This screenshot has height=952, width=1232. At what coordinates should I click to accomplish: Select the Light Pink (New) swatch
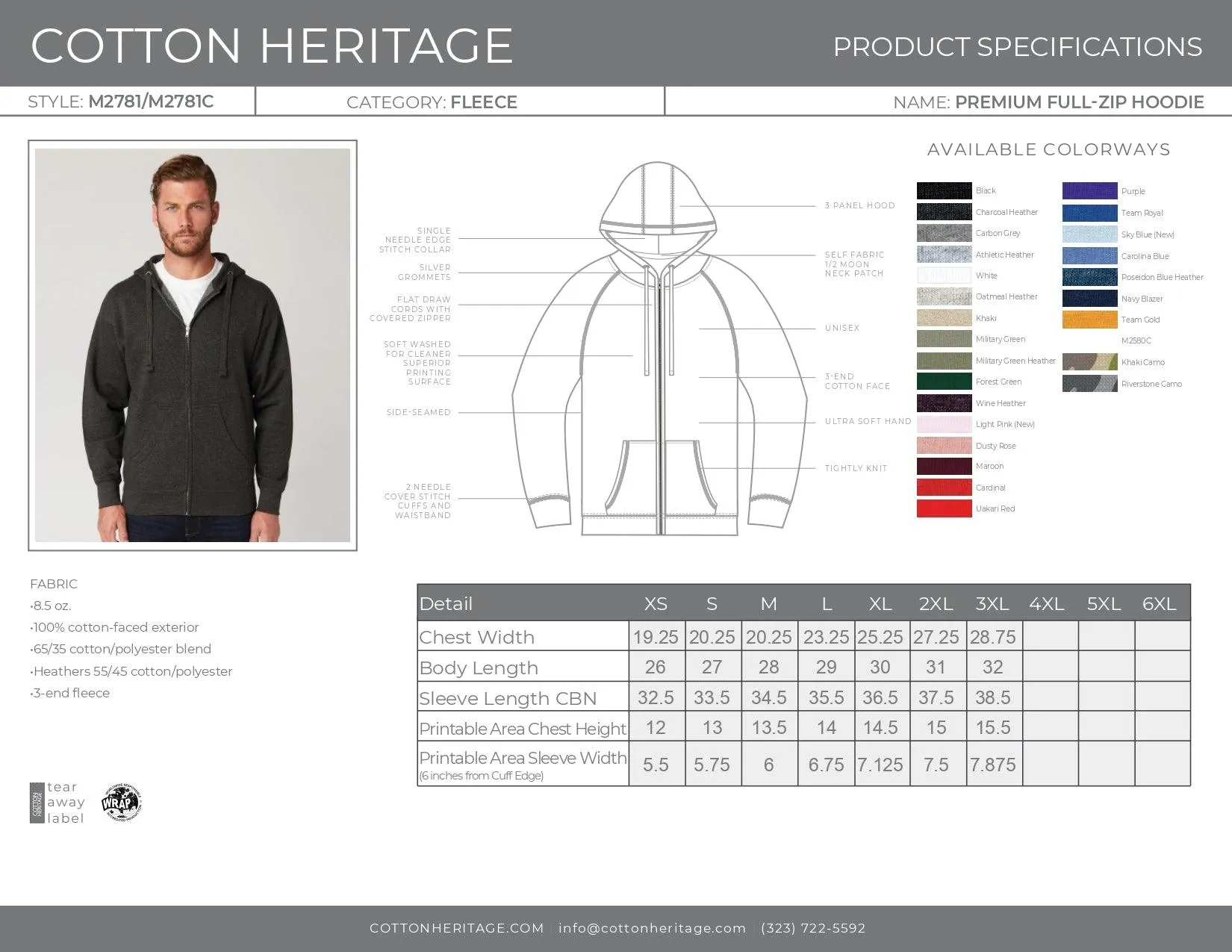coord(944,424)
